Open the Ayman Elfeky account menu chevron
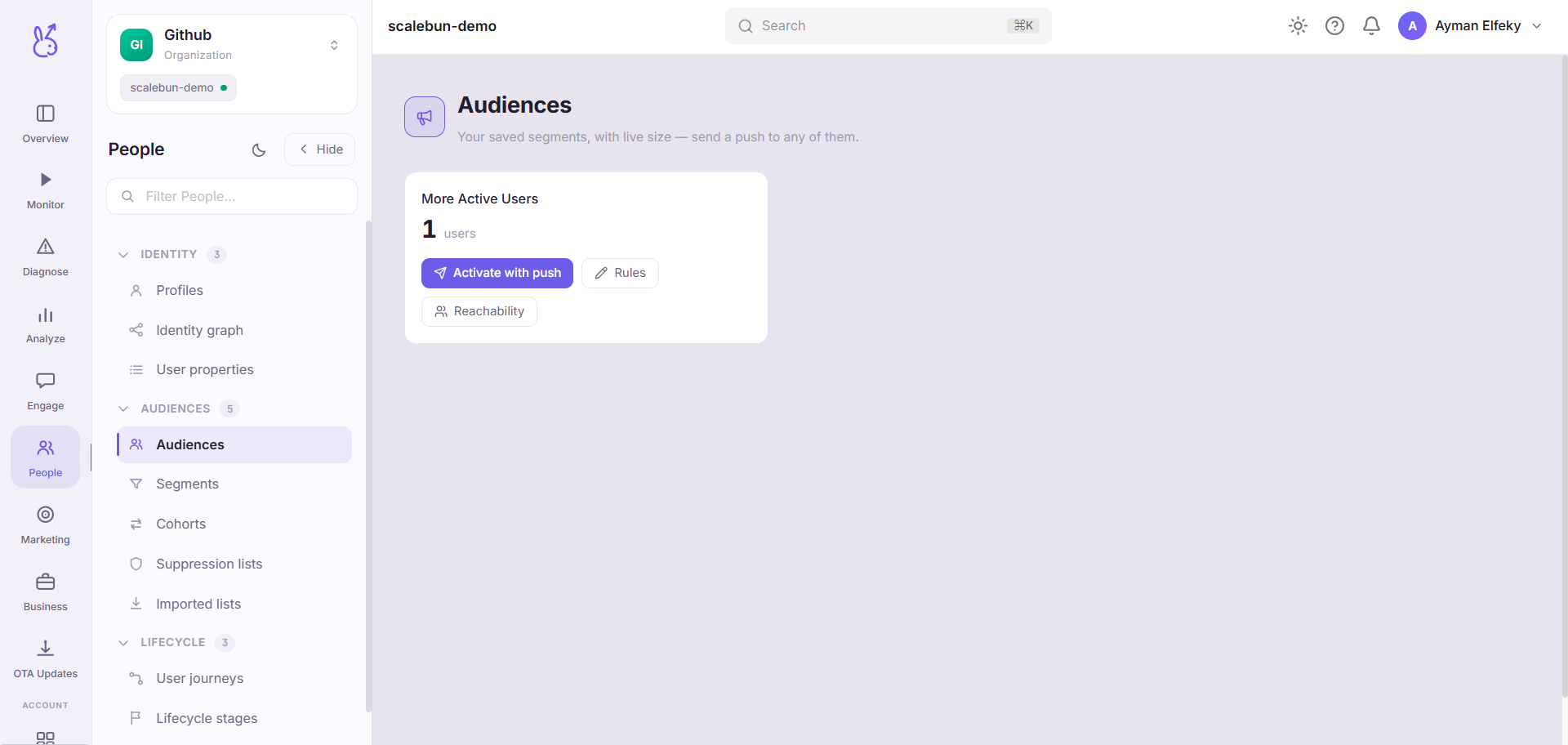The height and width of the screenshot is (745, 1568). point(1537,26)
